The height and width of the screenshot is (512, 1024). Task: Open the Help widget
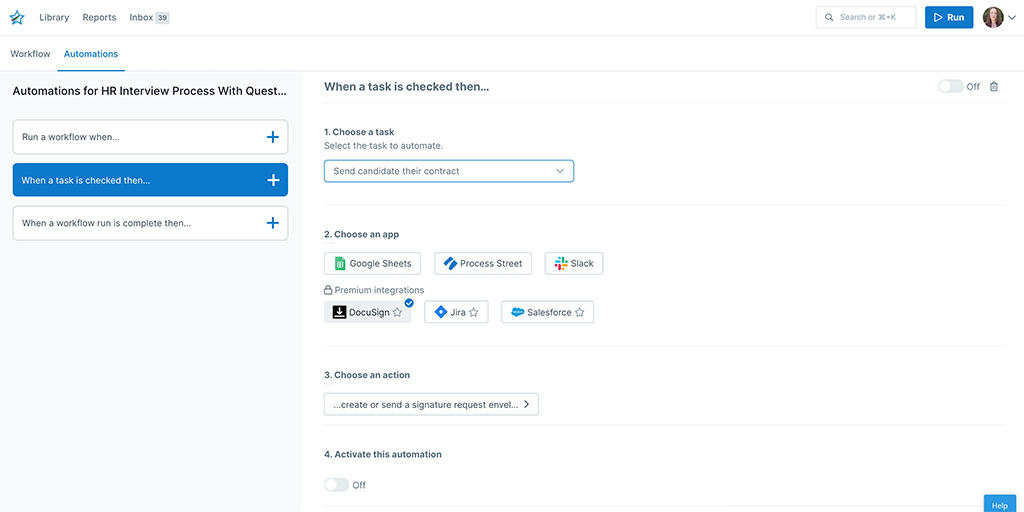click(1000, 504)
